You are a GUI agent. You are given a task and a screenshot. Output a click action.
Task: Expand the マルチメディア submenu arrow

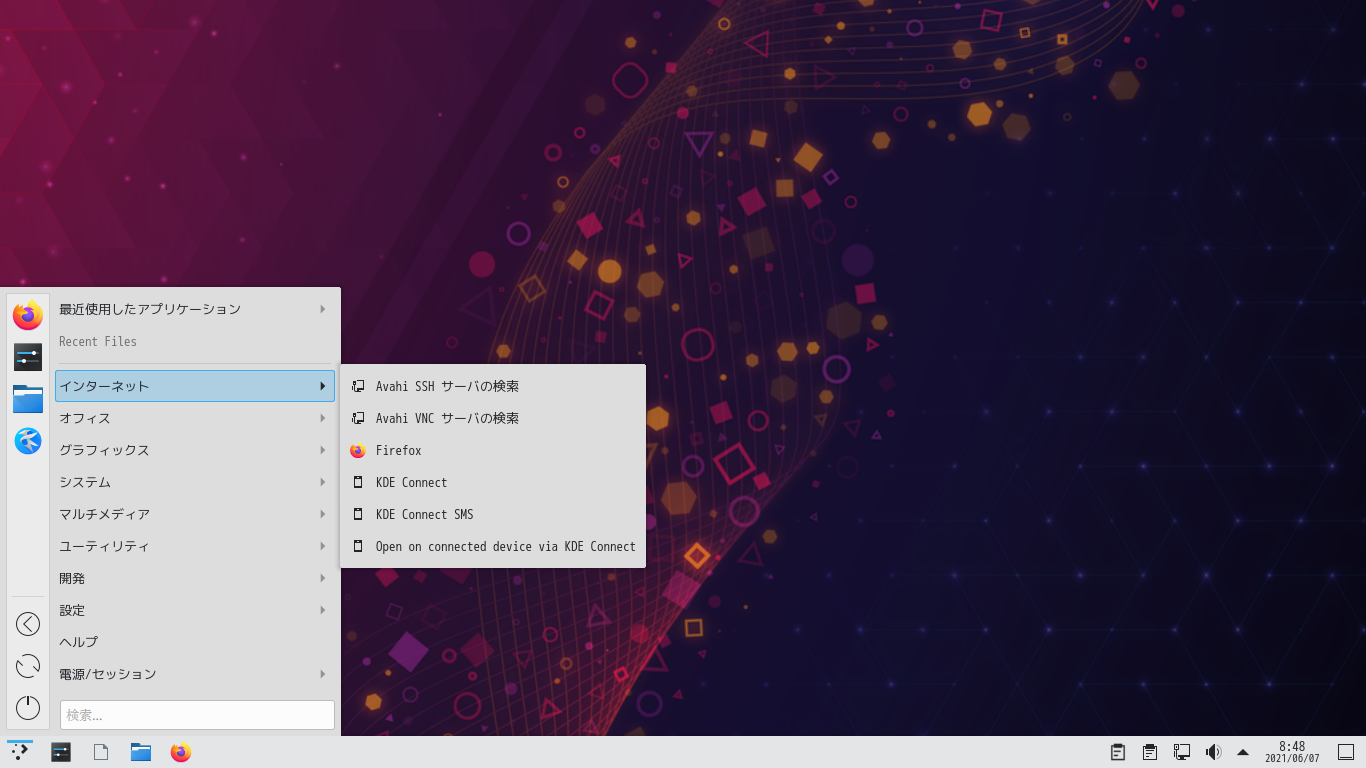click(x=323, y=514)
